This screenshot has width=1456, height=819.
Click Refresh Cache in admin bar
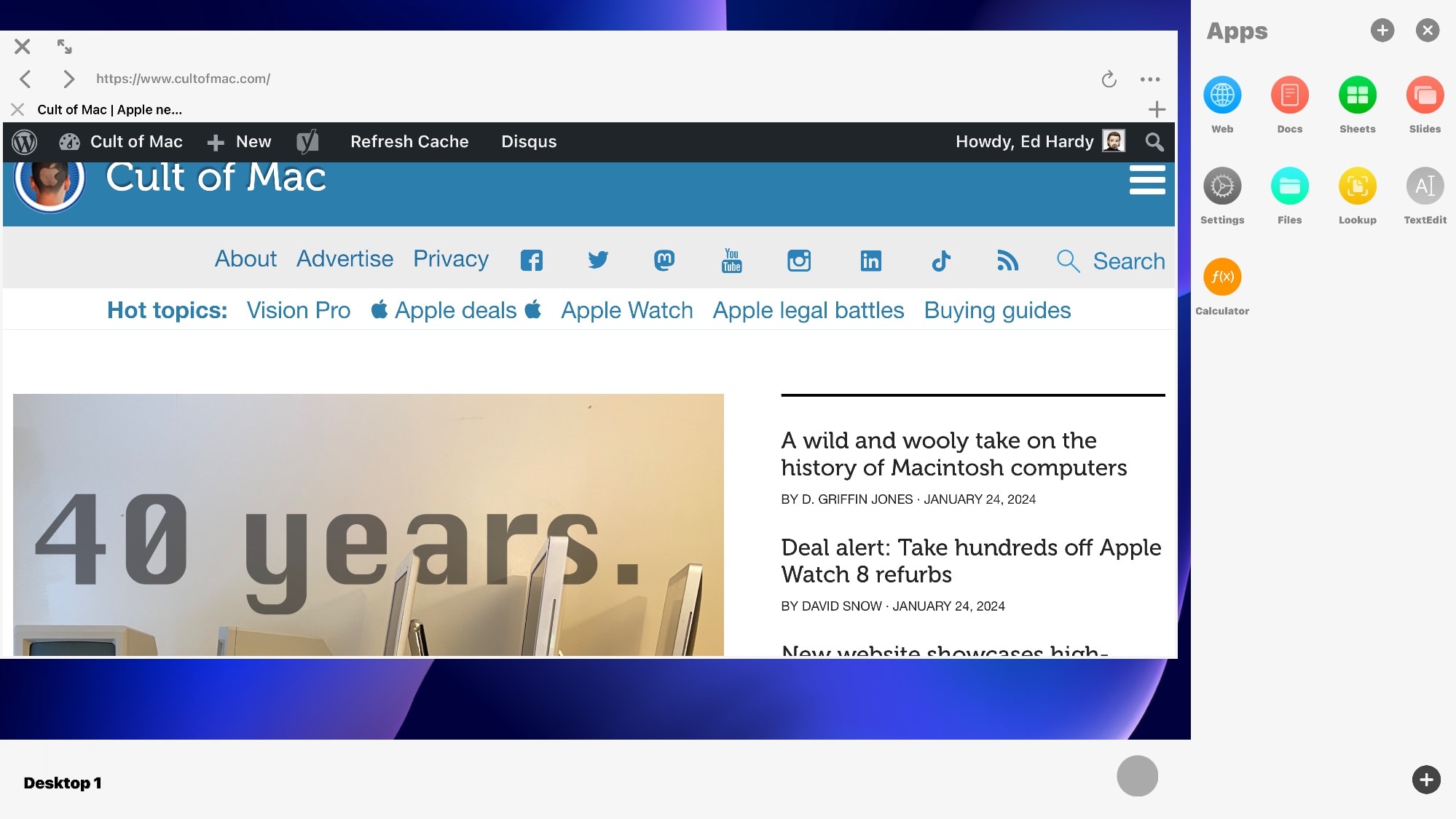(x=409, y=142)
